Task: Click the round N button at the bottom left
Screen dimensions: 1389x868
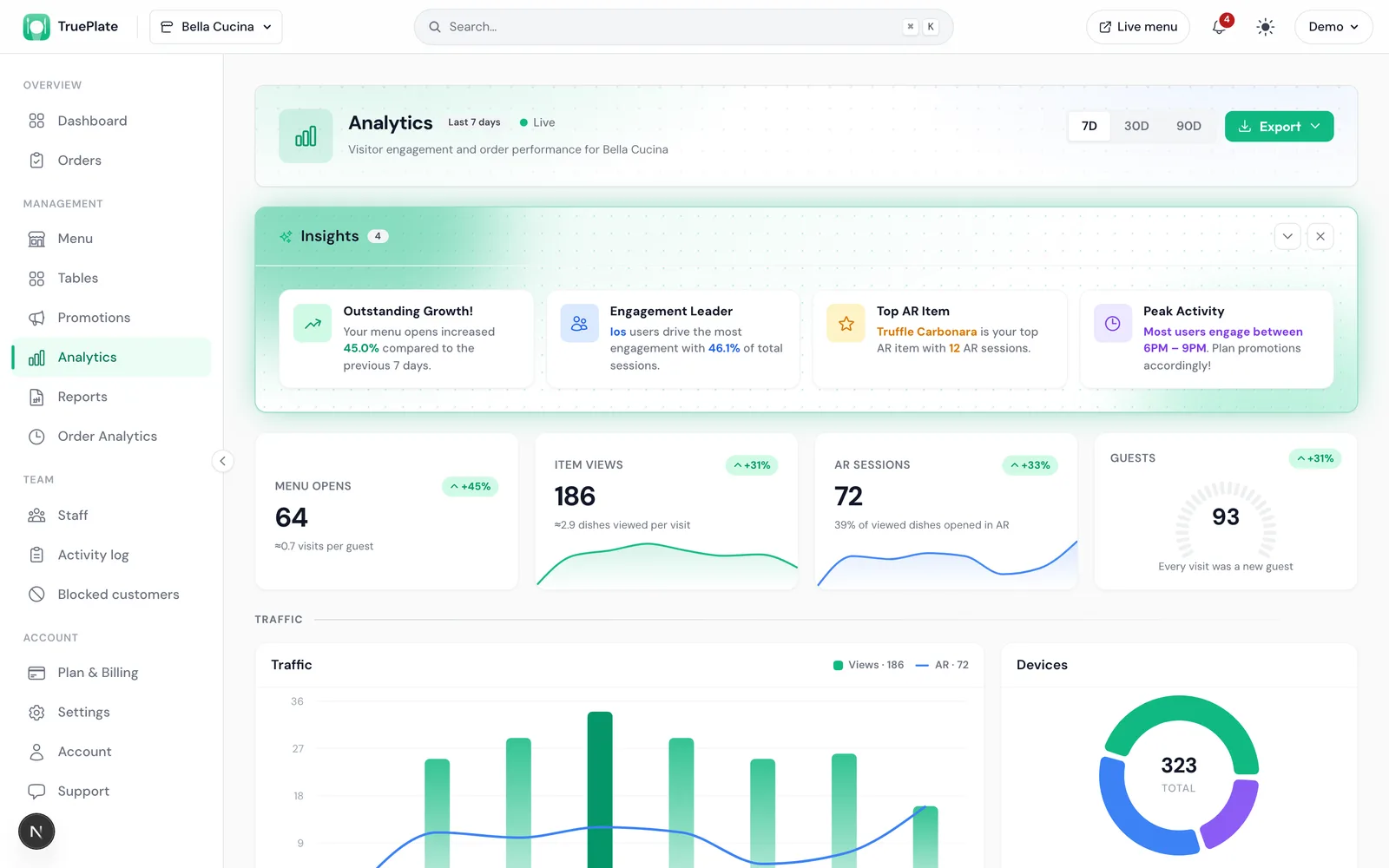Action: click(36, 832)
